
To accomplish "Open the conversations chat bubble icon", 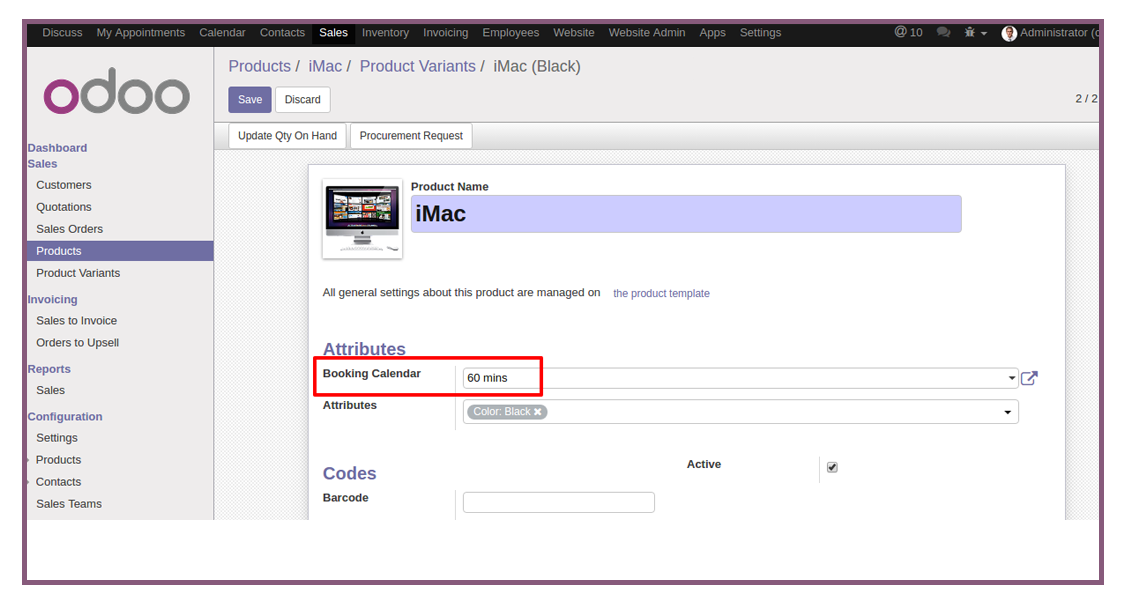I will pos(944,32).
